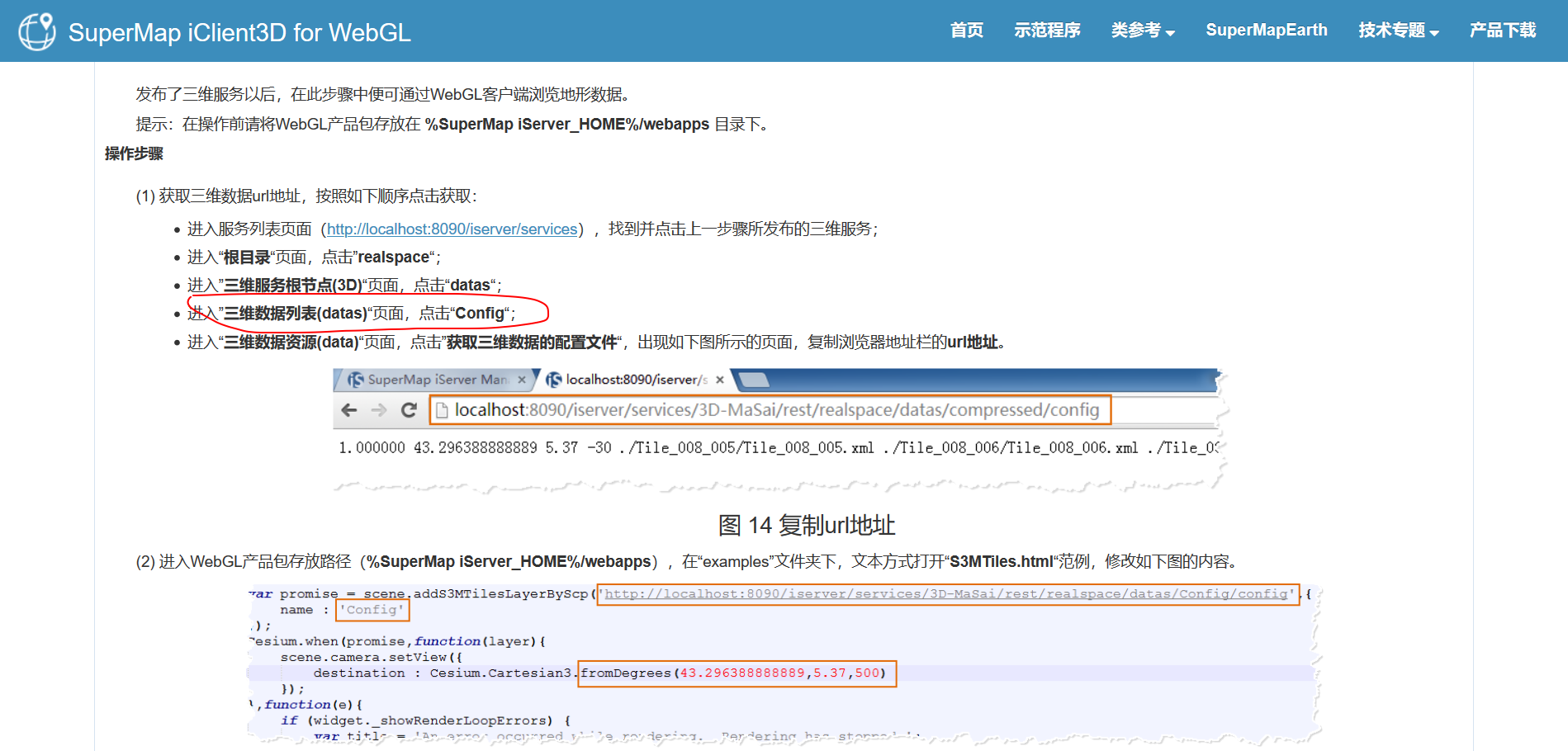Open 产品下载 navigation item

click(1503, 31)
